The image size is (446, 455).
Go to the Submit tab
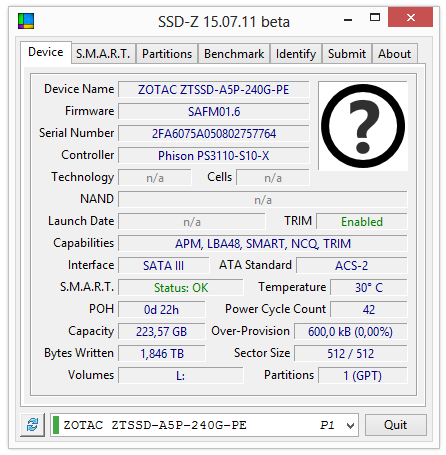coord(347,54)
